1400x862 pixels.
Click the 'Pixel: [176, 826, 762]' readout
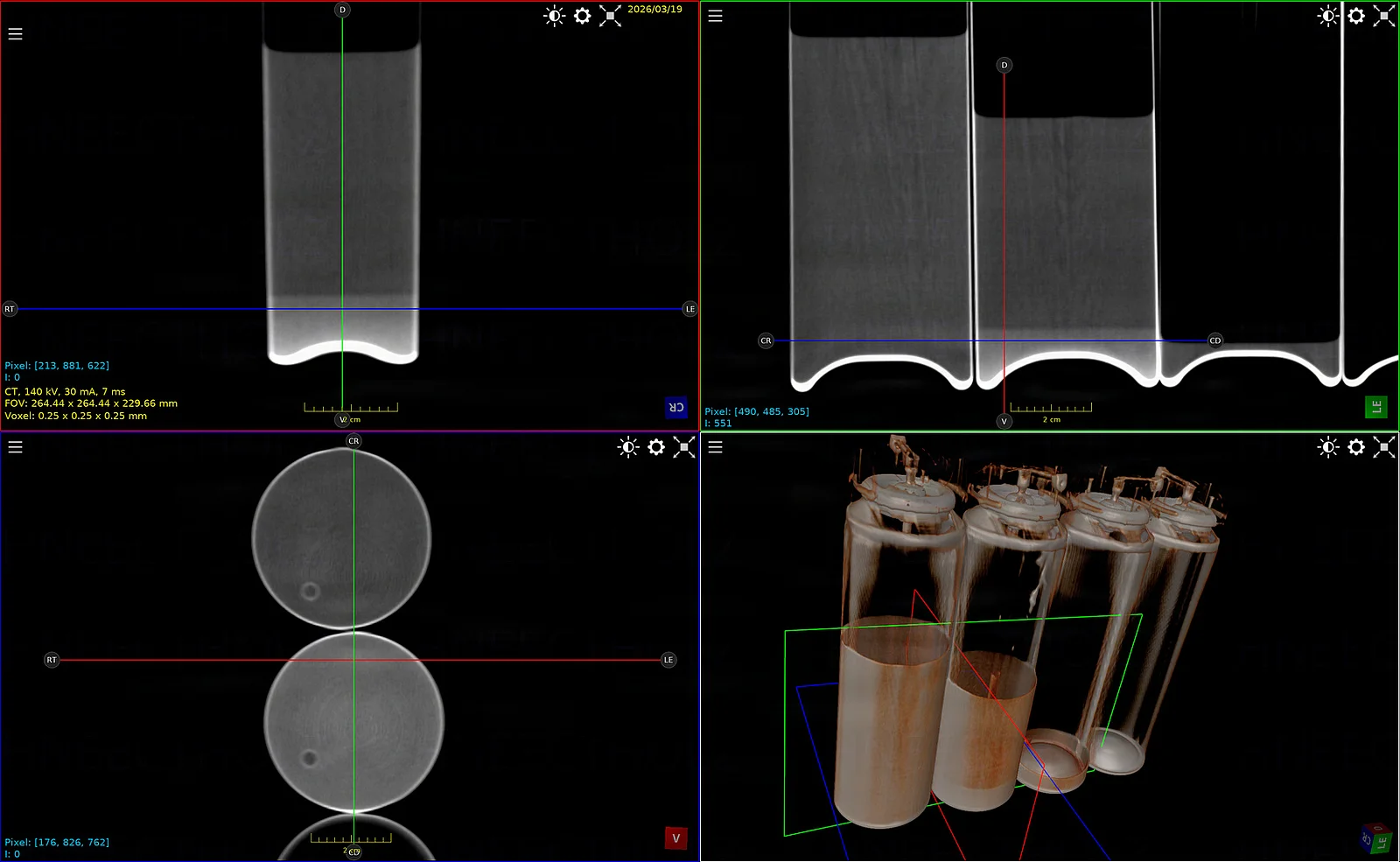tap(57, 843)
